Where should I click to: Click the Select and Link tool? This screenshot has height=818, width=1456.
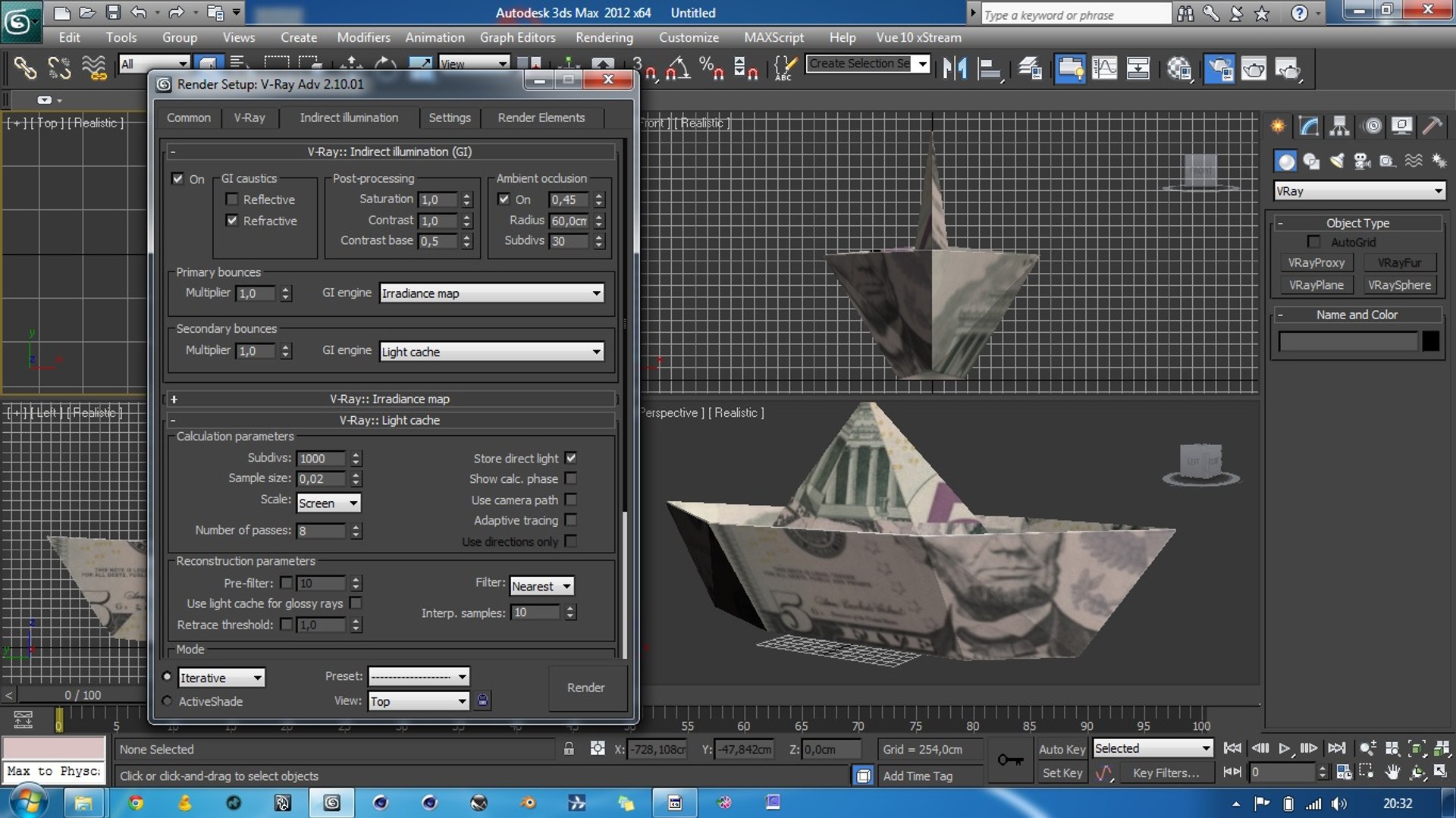25,68
